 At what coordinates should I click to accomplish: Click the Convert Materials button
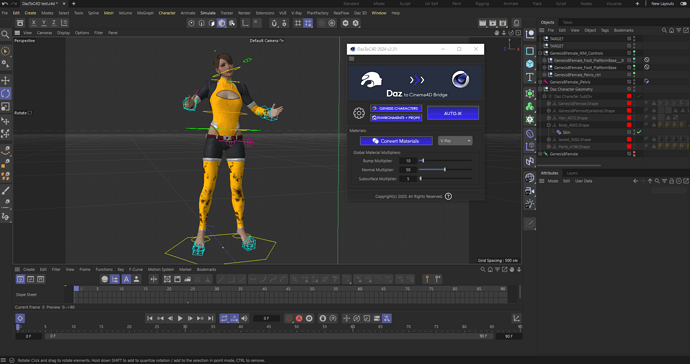click(x=396, y=141)
